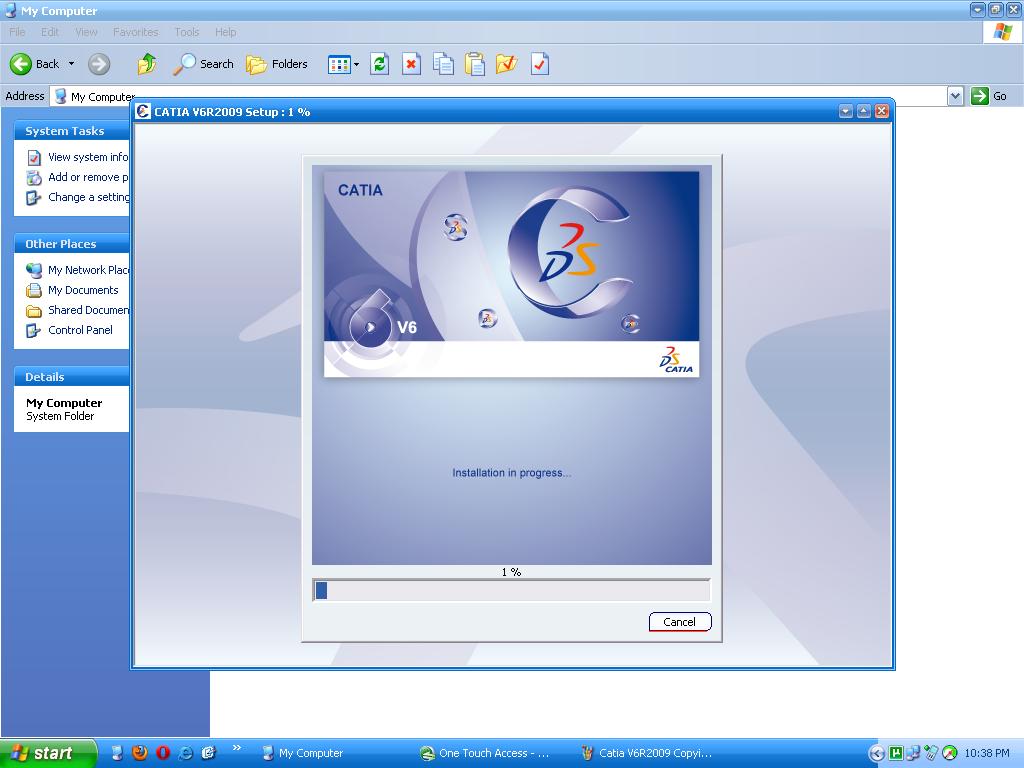The width and height of the screenshot is (1024, 768).
Task: Open the File menu
Action: click(18, 32)
